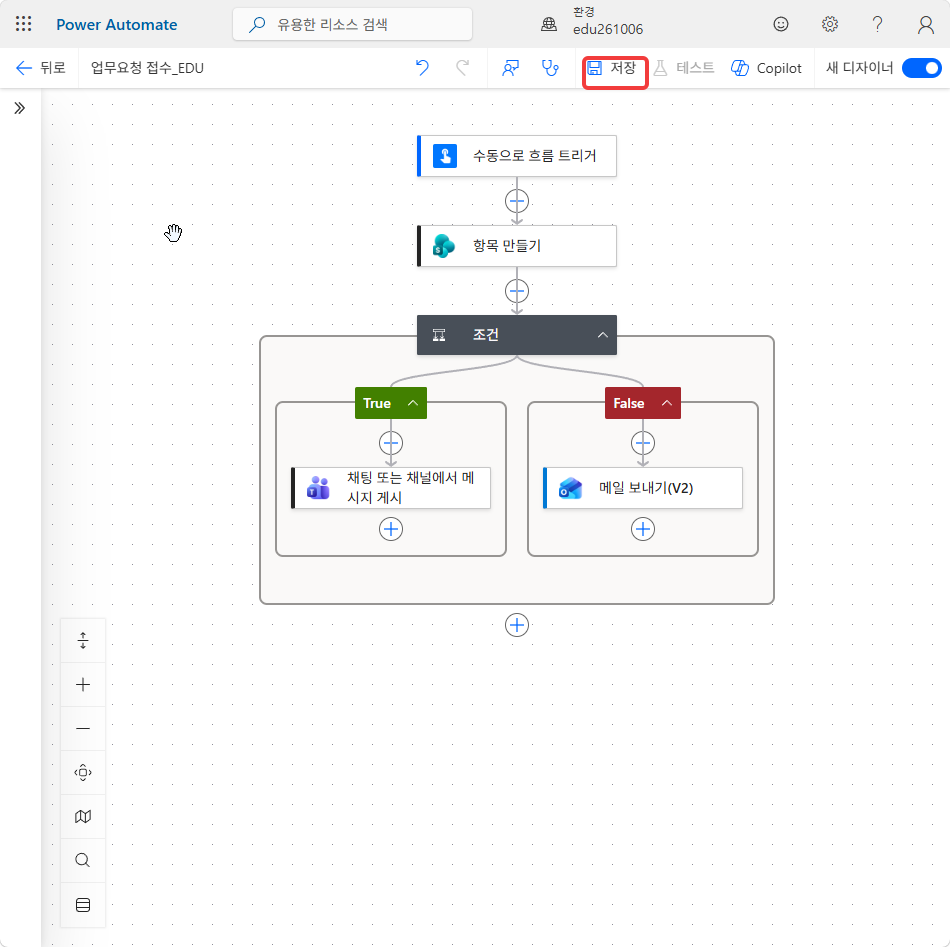Add a step after the trigger
This screenshot has width=950, height=947.
[517, 201]
